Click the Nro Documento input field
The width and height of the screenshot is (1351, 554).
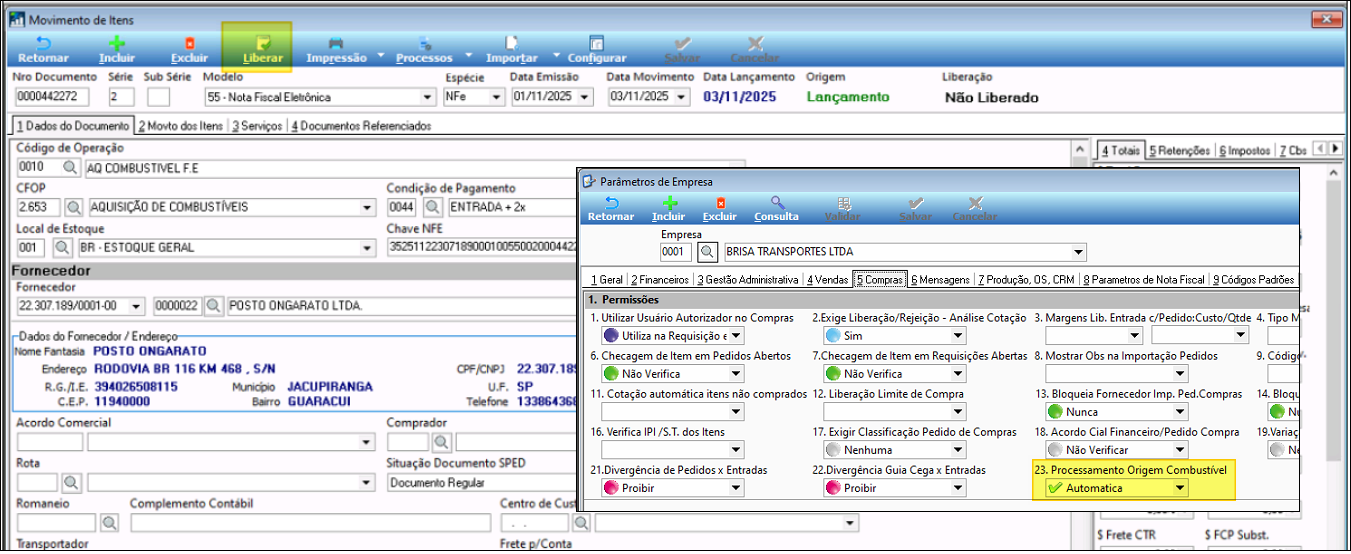(53, 97)
